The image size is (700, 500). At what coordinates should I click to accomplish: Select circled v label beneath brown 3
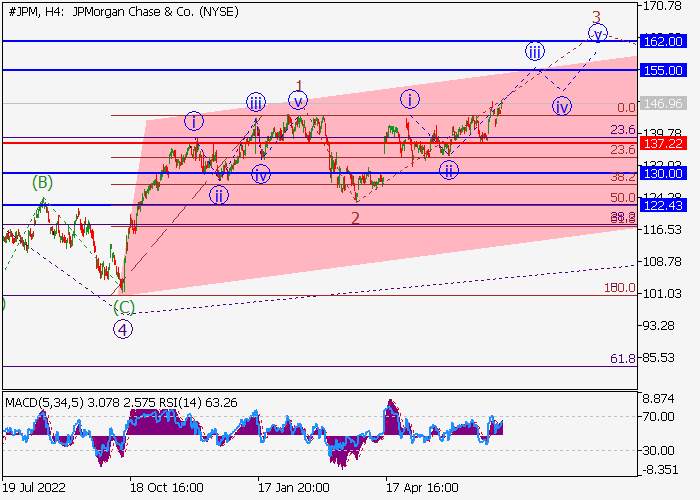598,34
